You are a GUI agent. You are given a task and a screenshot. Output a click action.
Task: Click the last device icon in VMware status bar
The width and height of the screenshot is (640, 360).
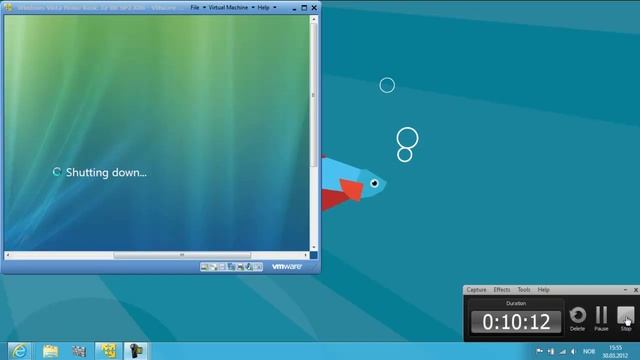(x=258, y=267)
